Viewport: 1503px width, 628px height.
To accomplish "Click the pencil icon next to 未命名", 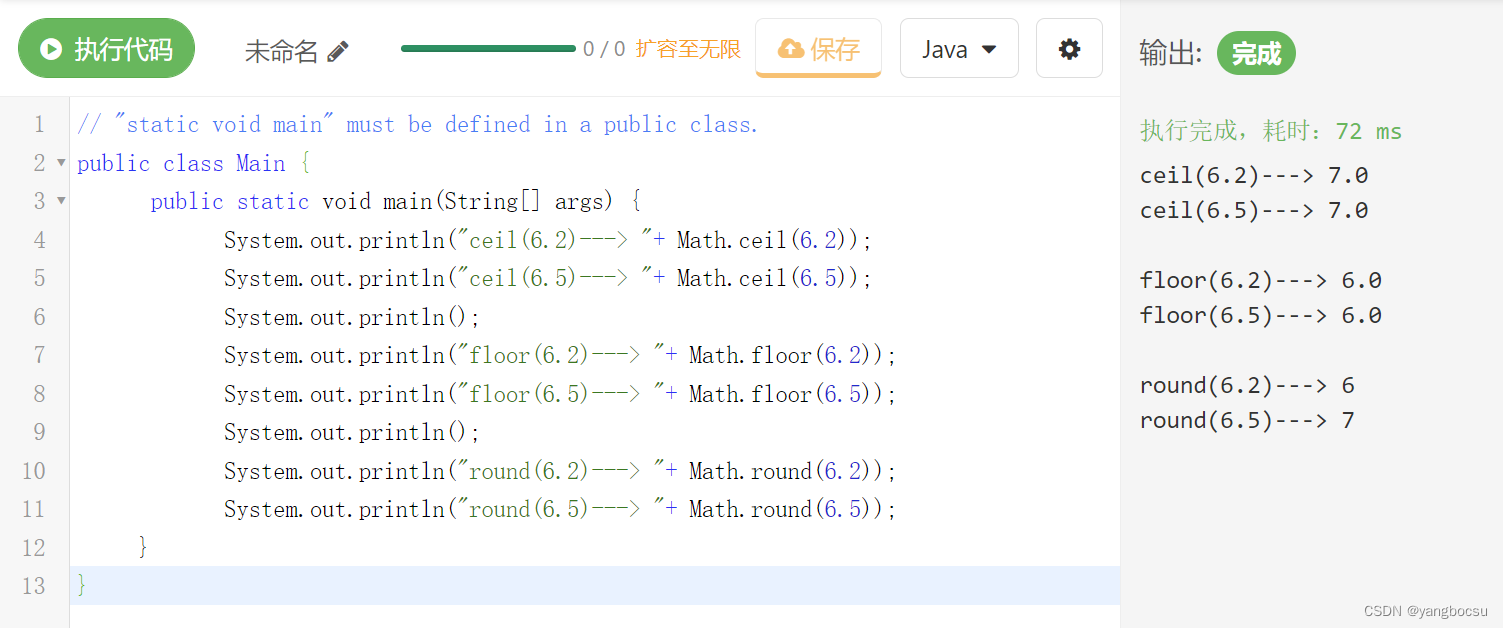I will coord(338,51).
